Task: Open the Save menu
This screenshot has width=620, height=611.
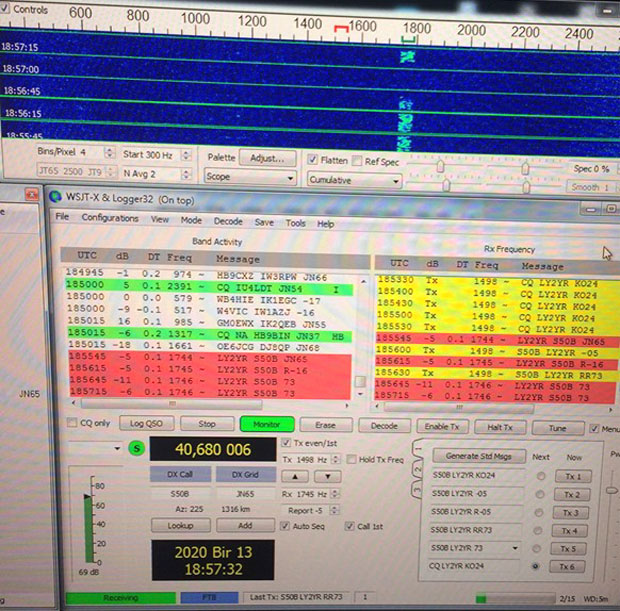Action: pos(264,223)
